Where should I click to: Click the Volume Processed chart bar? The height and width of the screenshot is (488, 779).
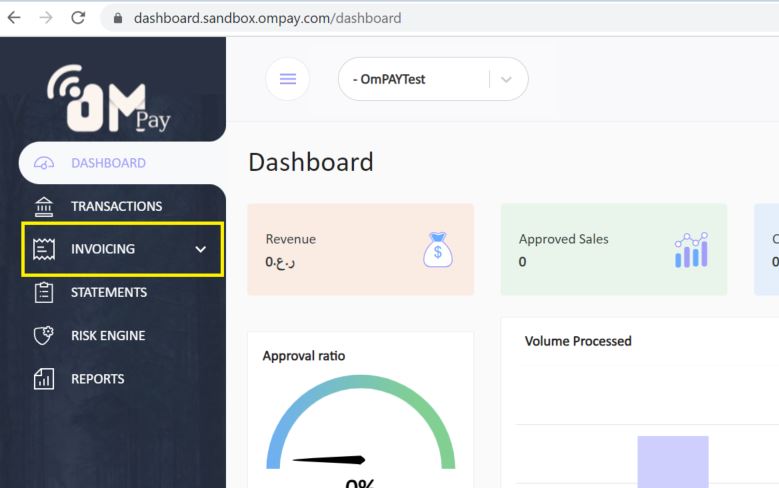(672, 461)
